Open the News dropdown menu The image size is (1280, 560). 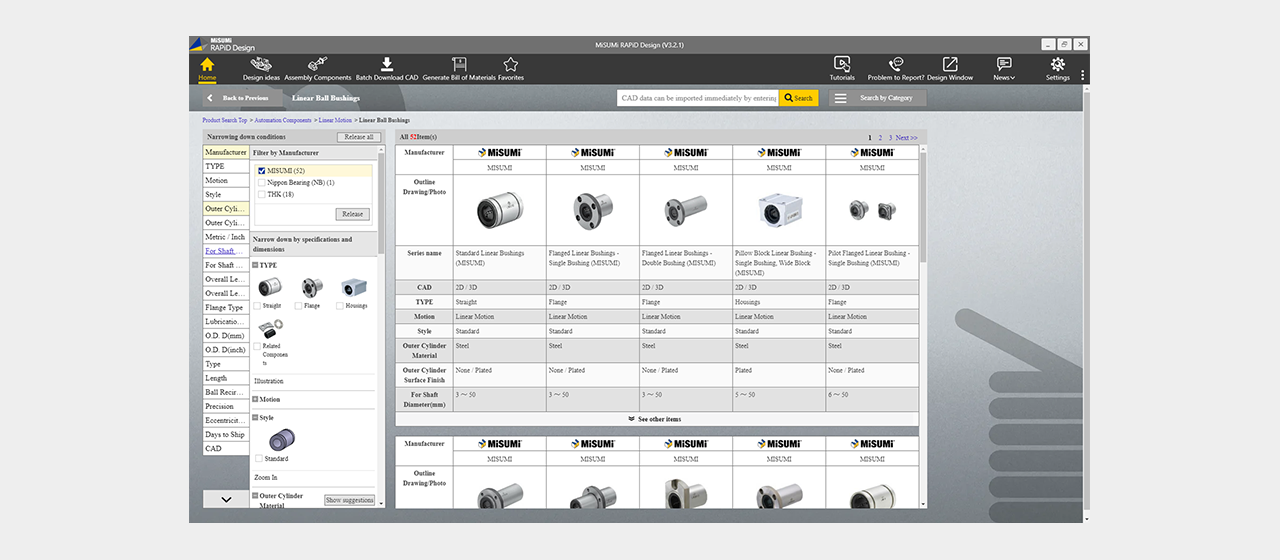(x=1004, y=69)
